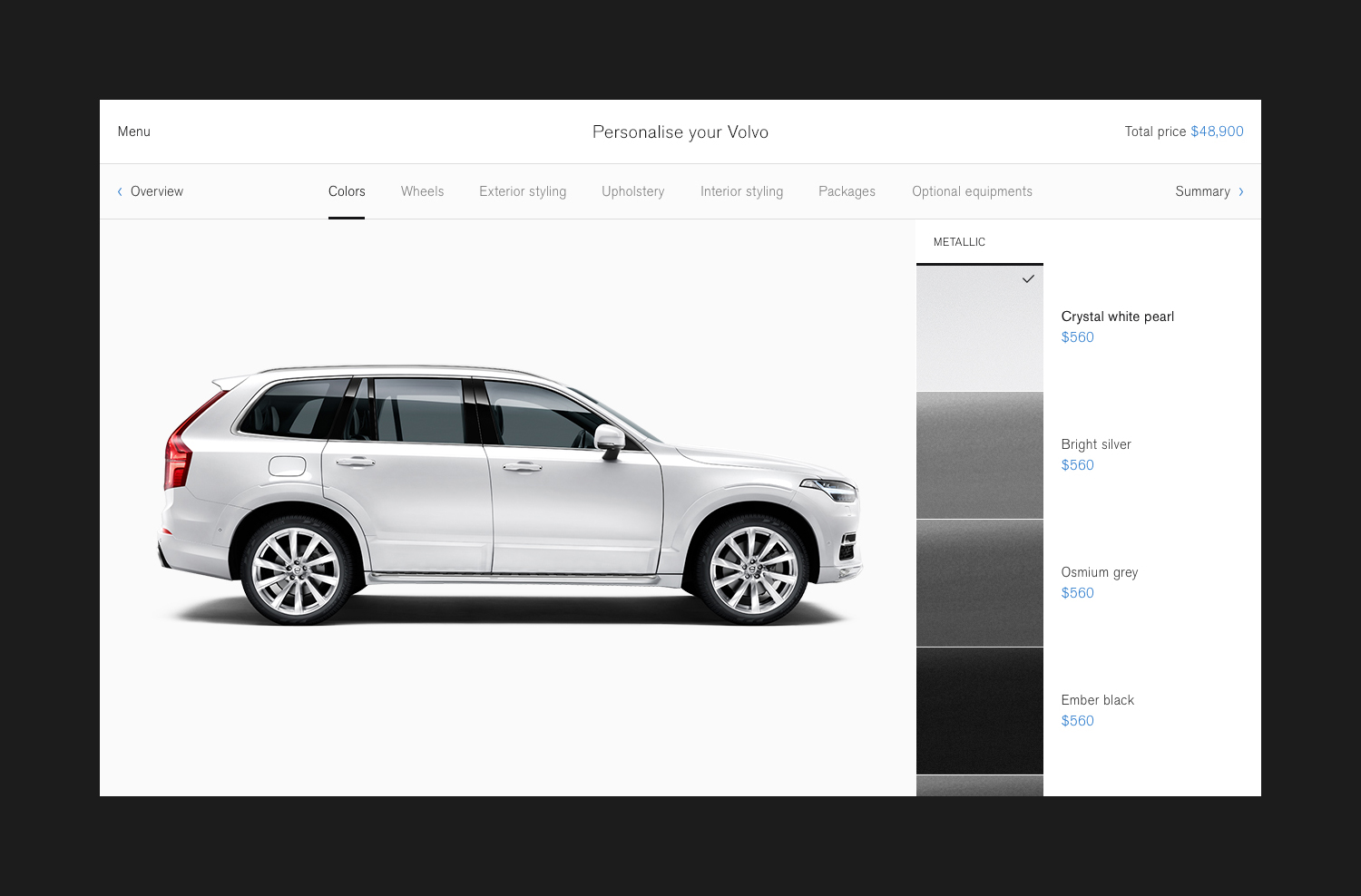Click the $560 price under Bright silver
Image resolution: width=1361 pixels, height=896 pixels.
pos(1078,465)
